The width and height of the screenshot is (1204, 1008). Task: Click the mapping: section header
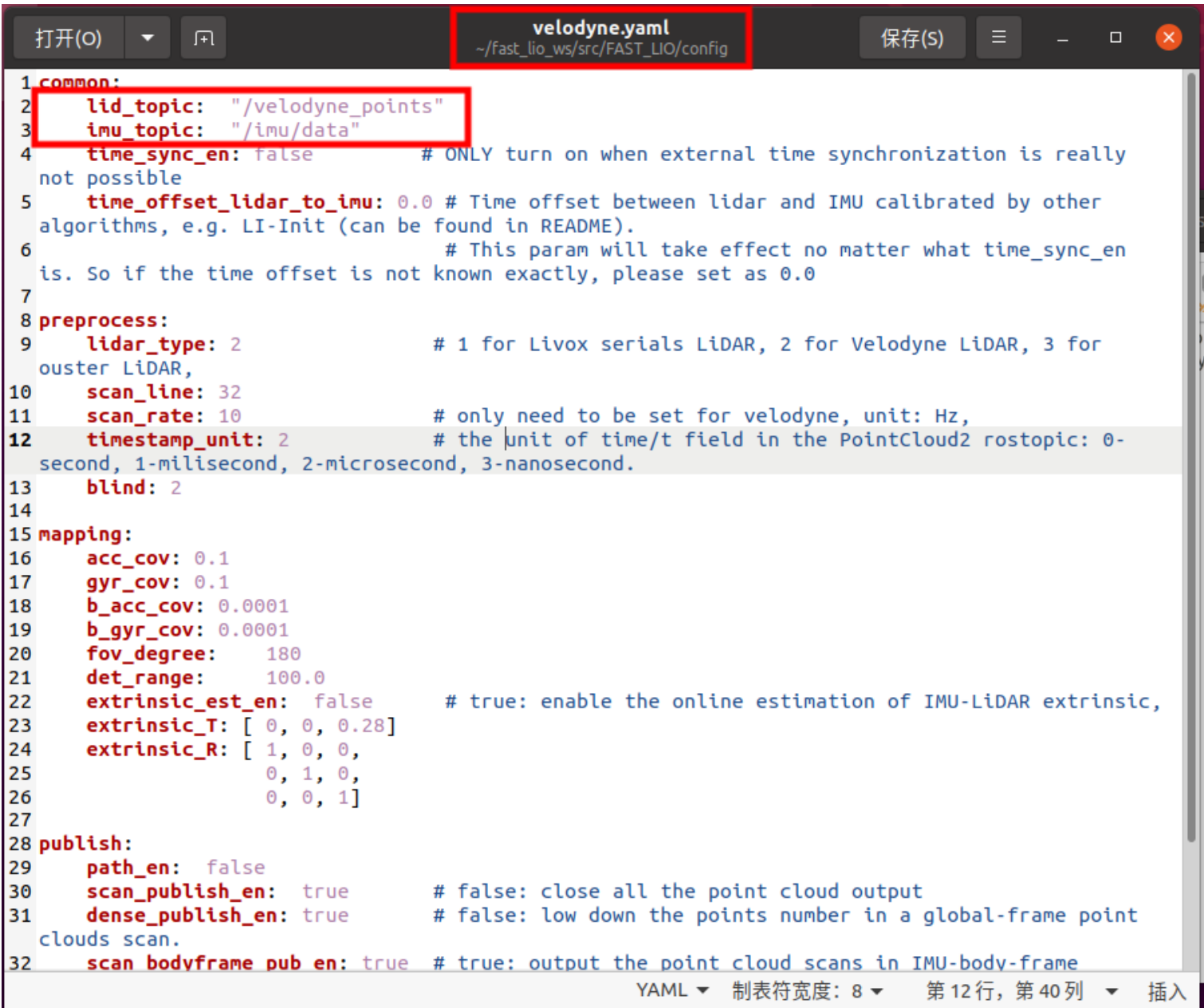point(85,534)
